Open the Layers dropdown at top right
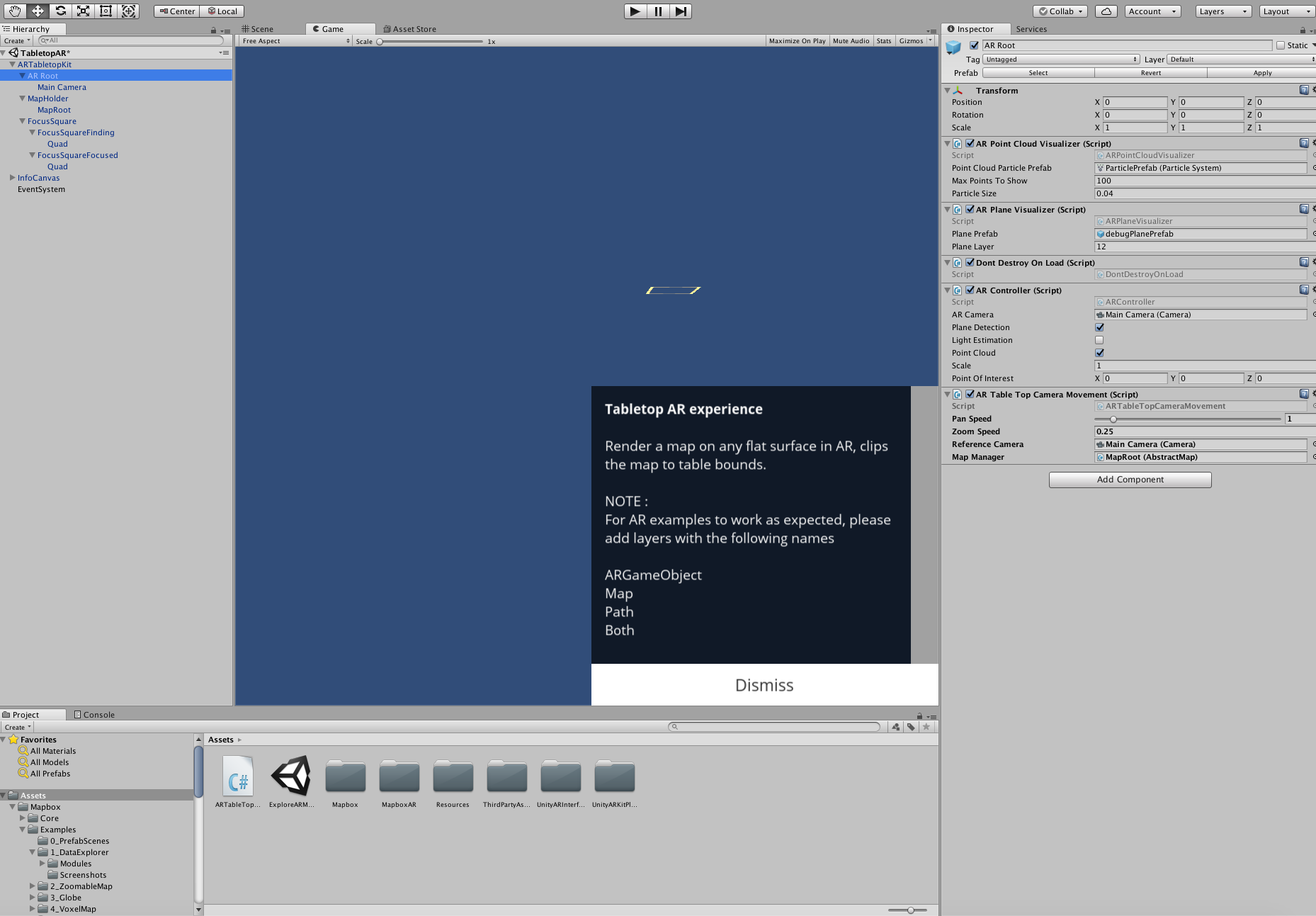 pyautogui.click(x=1223, y=11)
